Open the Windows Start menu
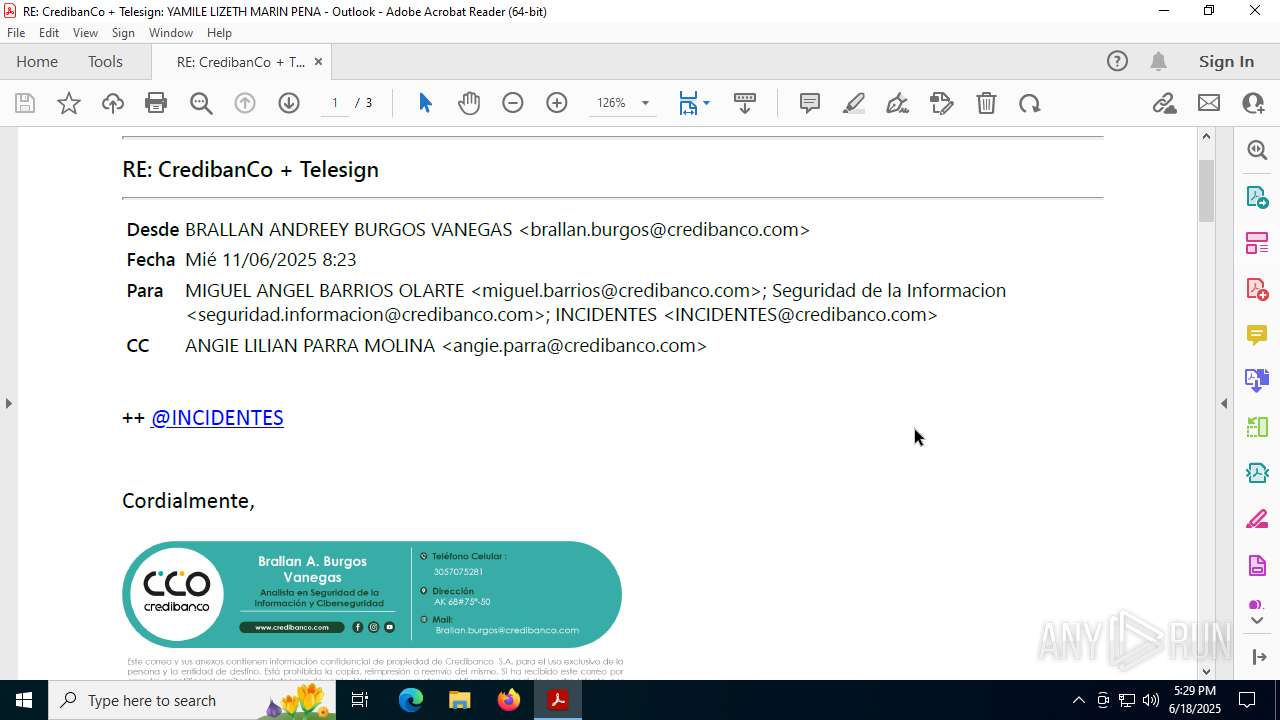This screenshot has height=720, width=1280. click(24, 700)
